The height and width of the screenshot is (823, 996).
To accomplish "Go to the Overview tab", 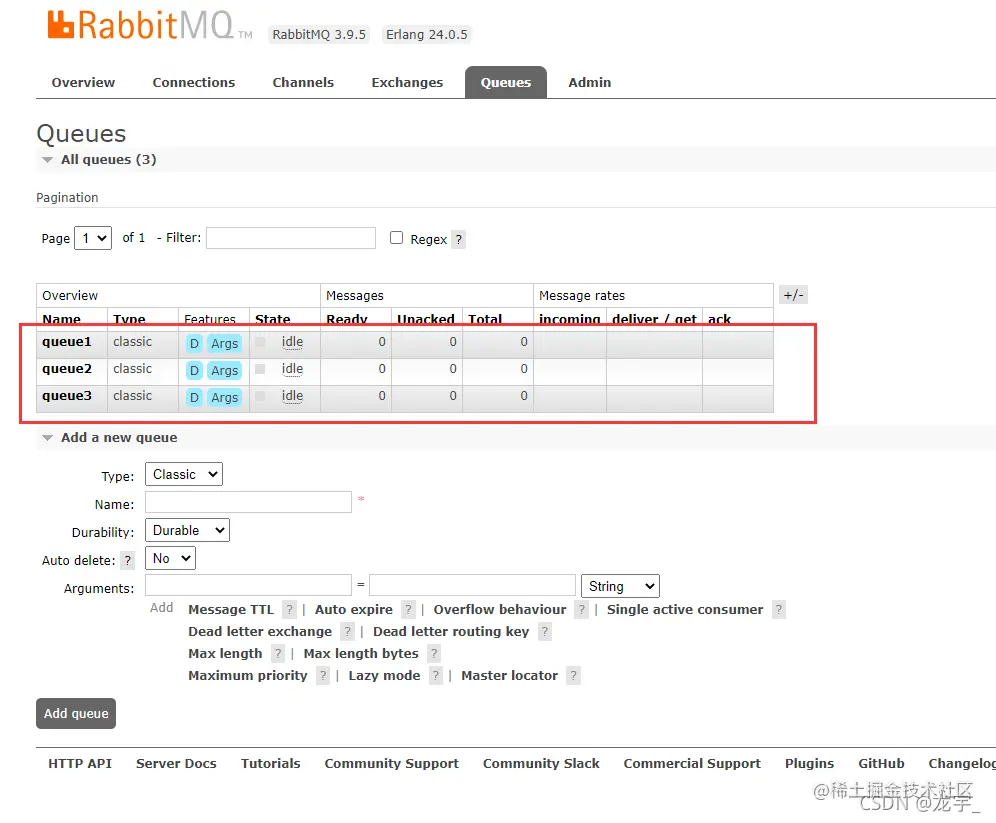I will click(83, 83).
